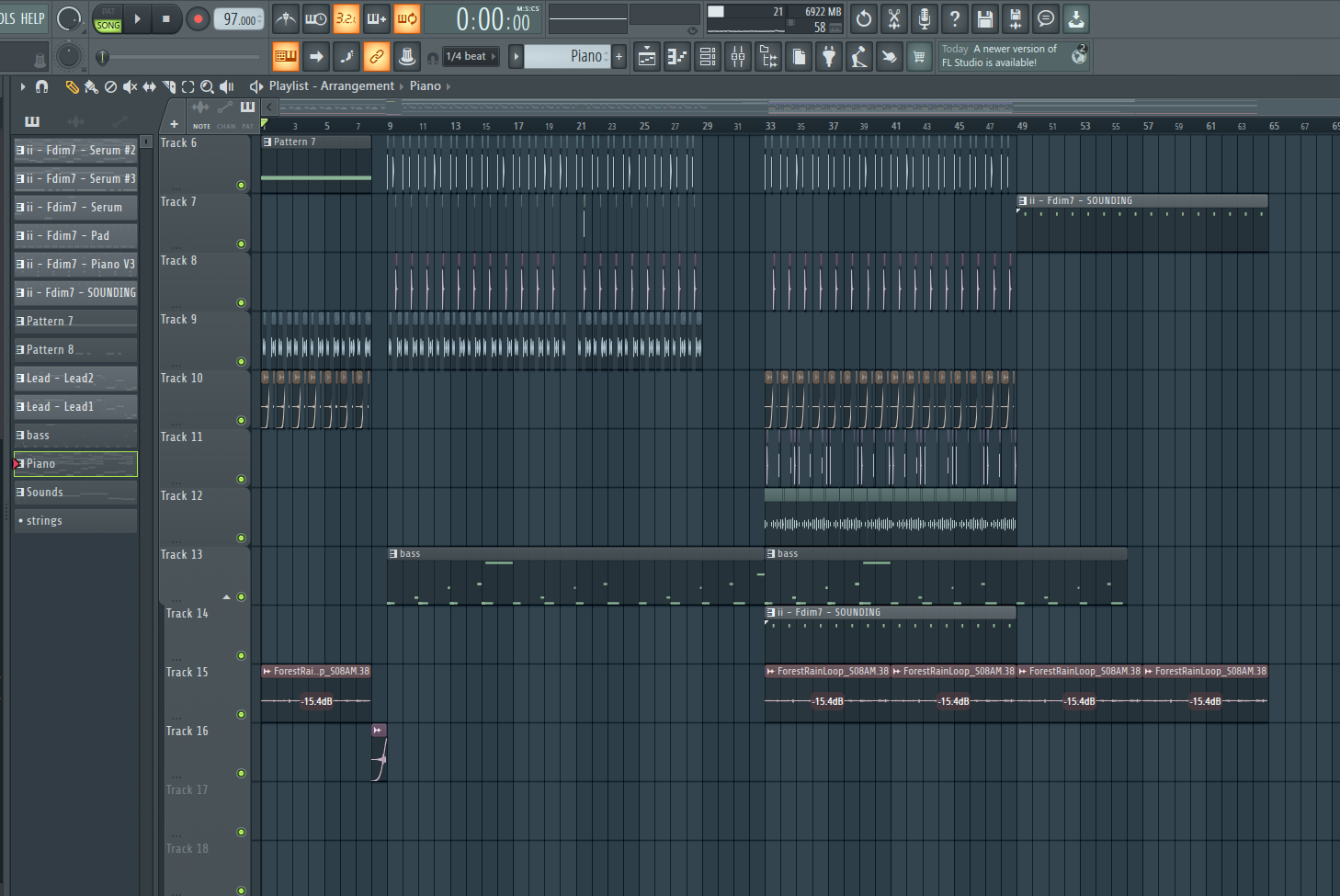The image size is (1340, 896).
Task: Click arrow after Piano breadcrumb
Action: point(449,86)
